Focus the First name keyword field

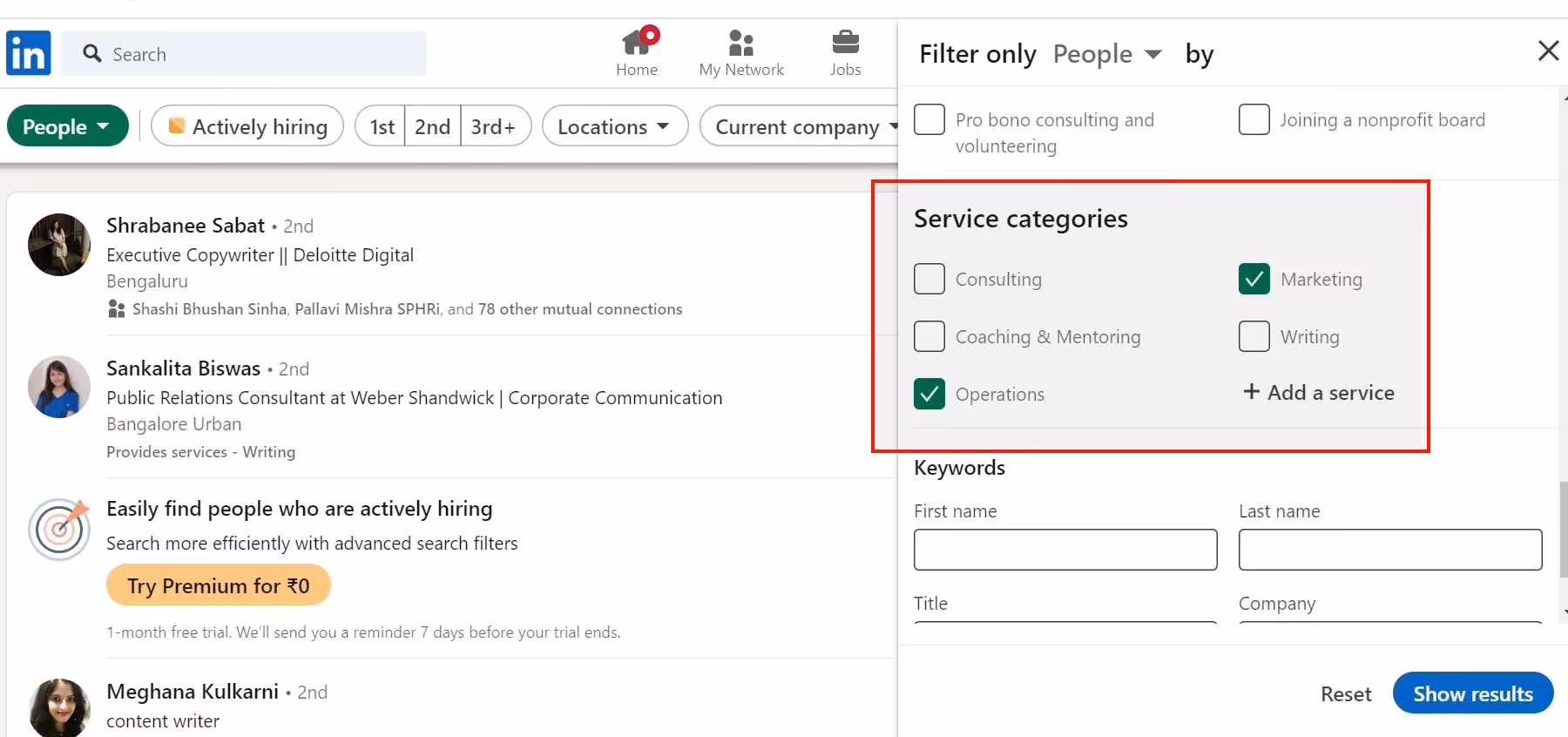click(x=1065, y=550)
